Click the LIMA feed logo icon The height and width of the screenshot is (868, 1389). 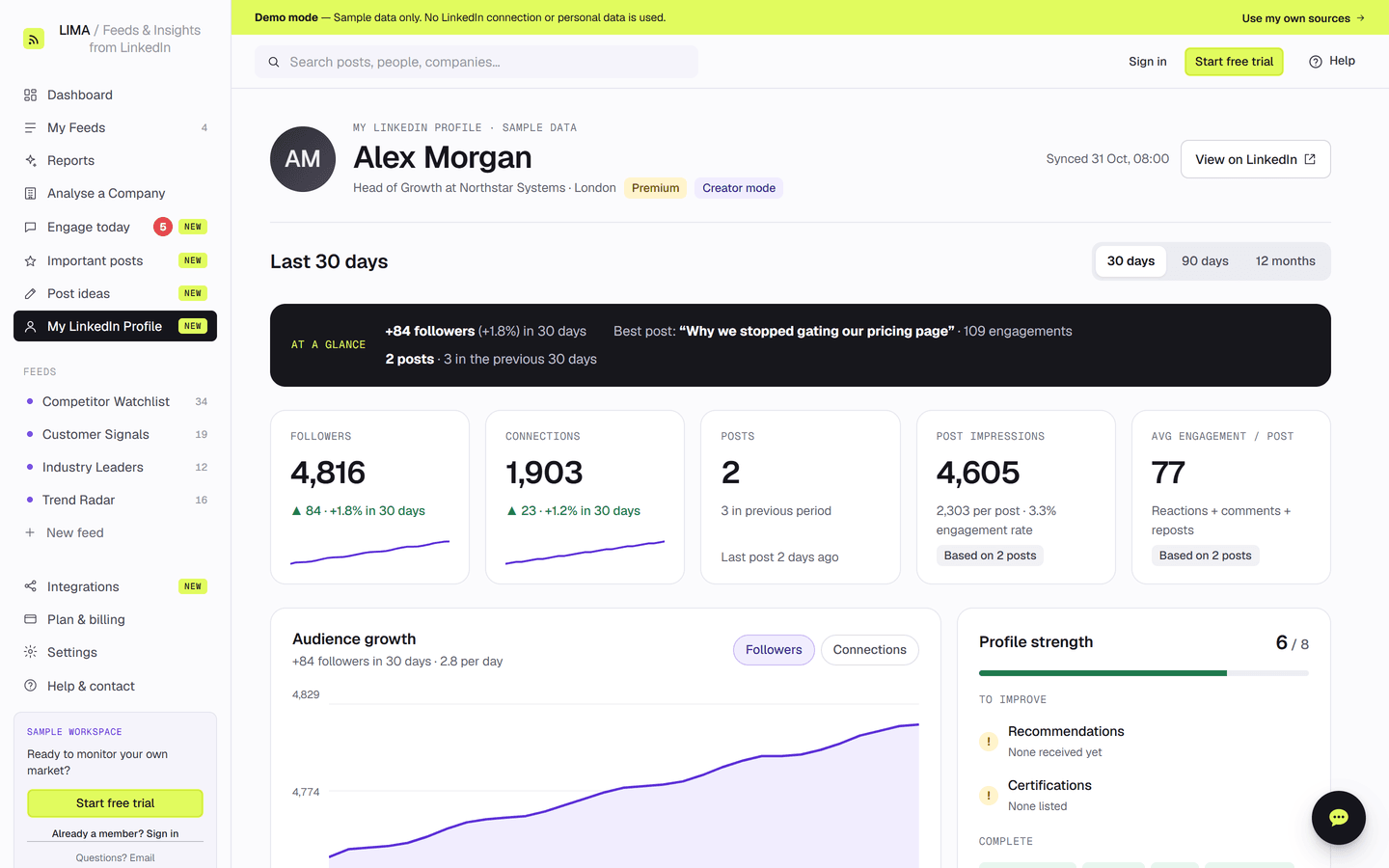pyautogui.click(x=34, y=40)
